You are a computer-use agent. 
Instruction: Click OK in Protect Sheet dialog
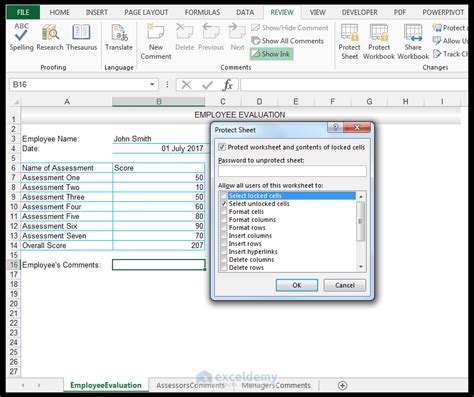297,285
